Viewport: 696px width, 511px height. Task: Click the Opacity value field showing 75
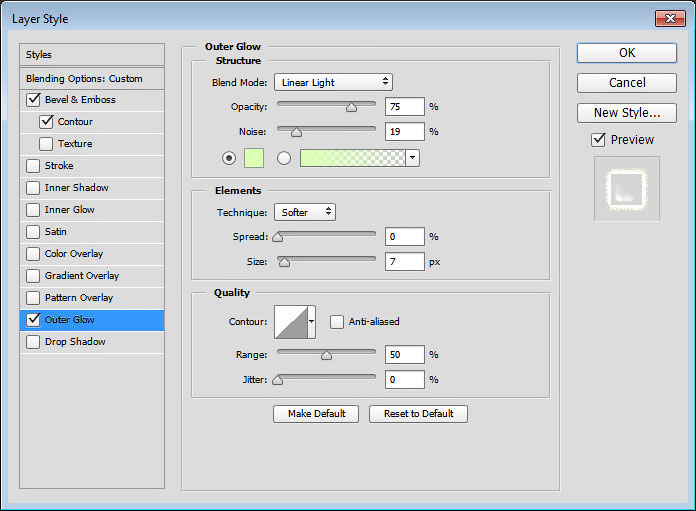pos(405,107)
